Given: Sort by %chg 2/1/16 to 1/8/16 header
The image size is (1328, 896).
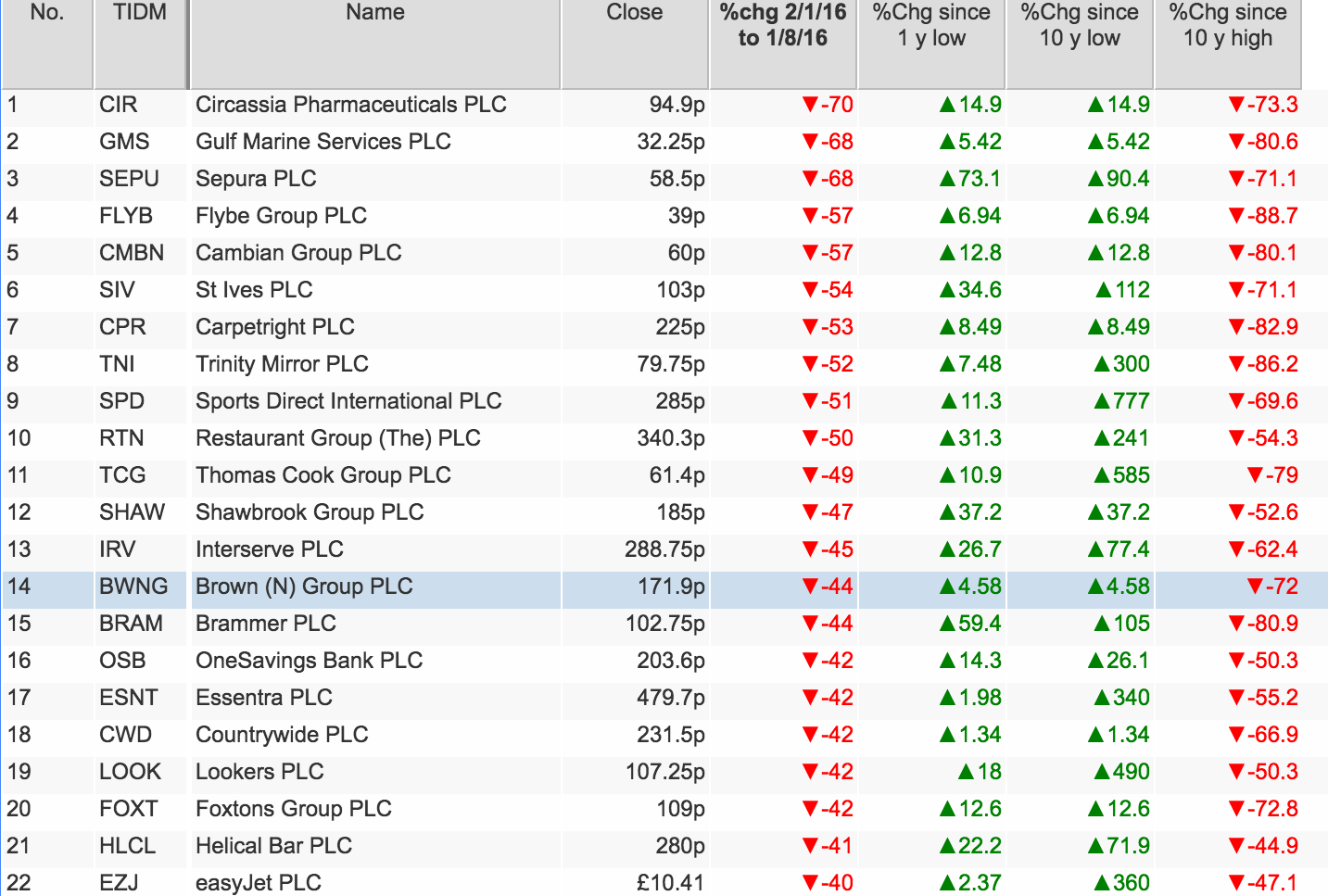Looking at the screenshot, I should click(x=783, y=44).
